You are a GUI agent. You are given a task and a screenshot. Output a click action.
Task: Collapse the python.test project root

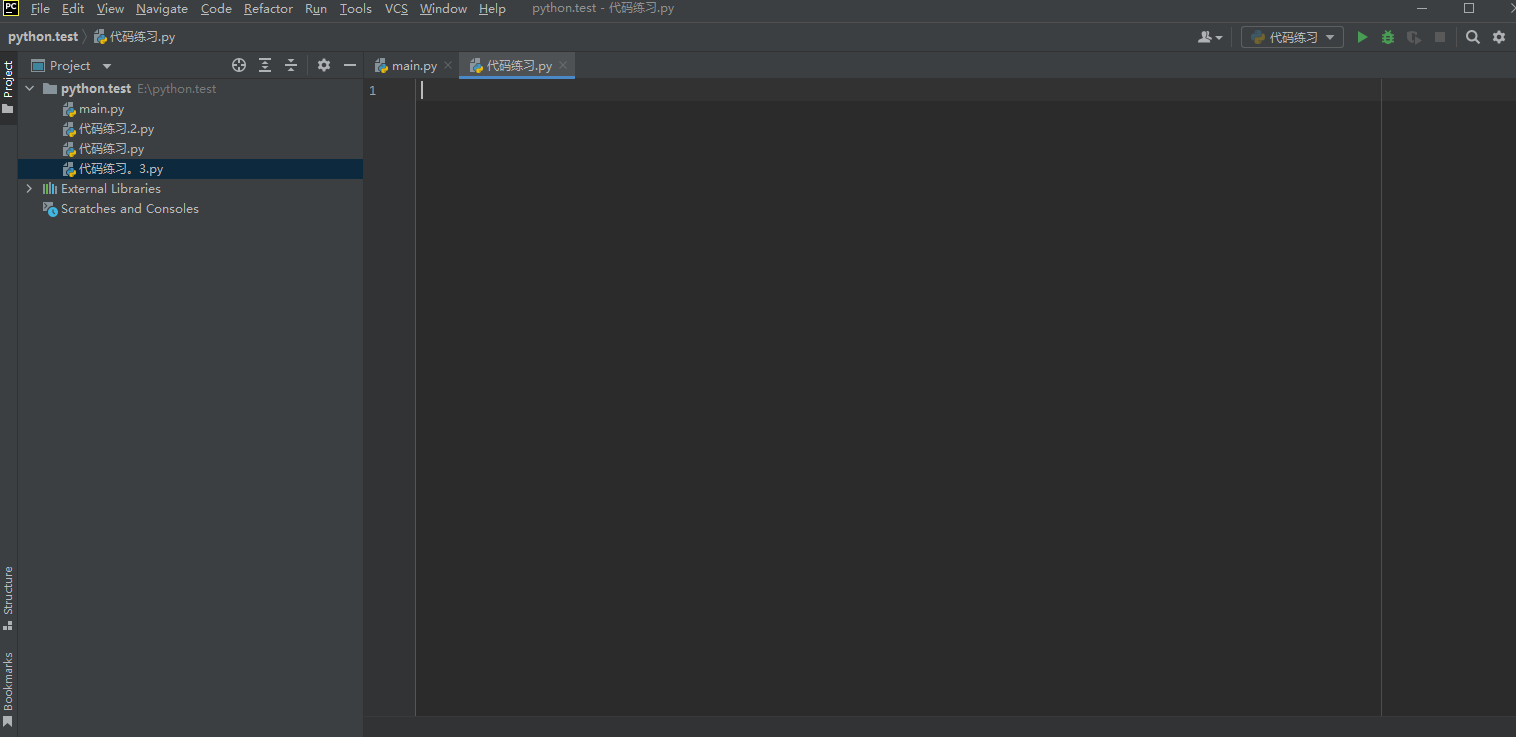(29, 88)
